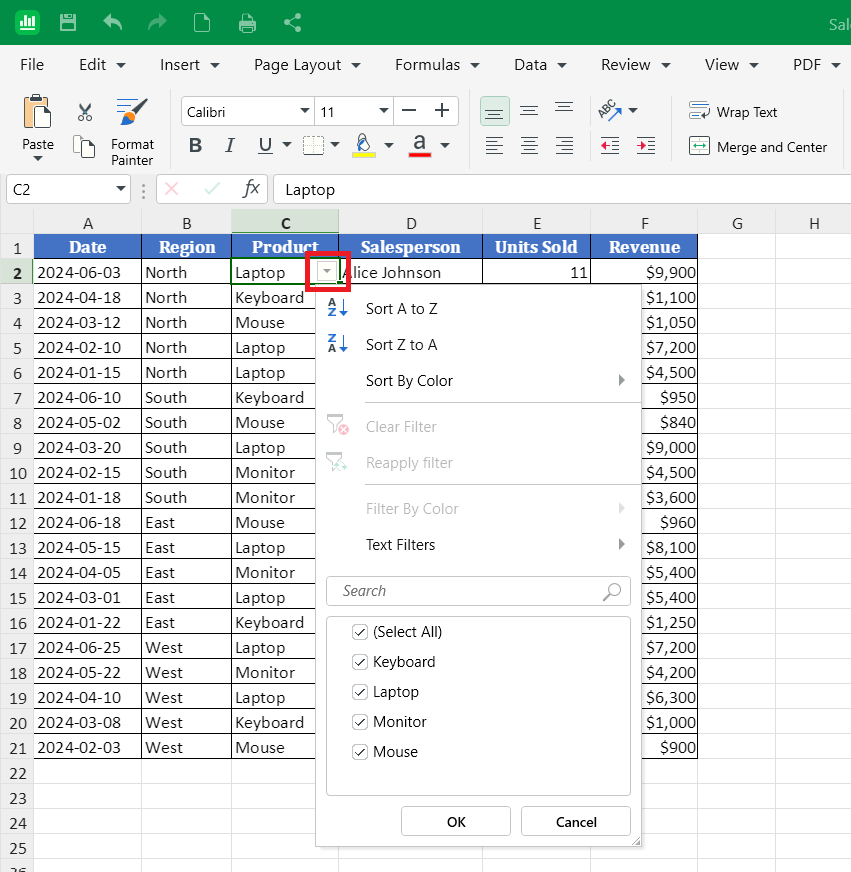Click the text Orientation icon
The image size is (851, 872).
(610, 110)
